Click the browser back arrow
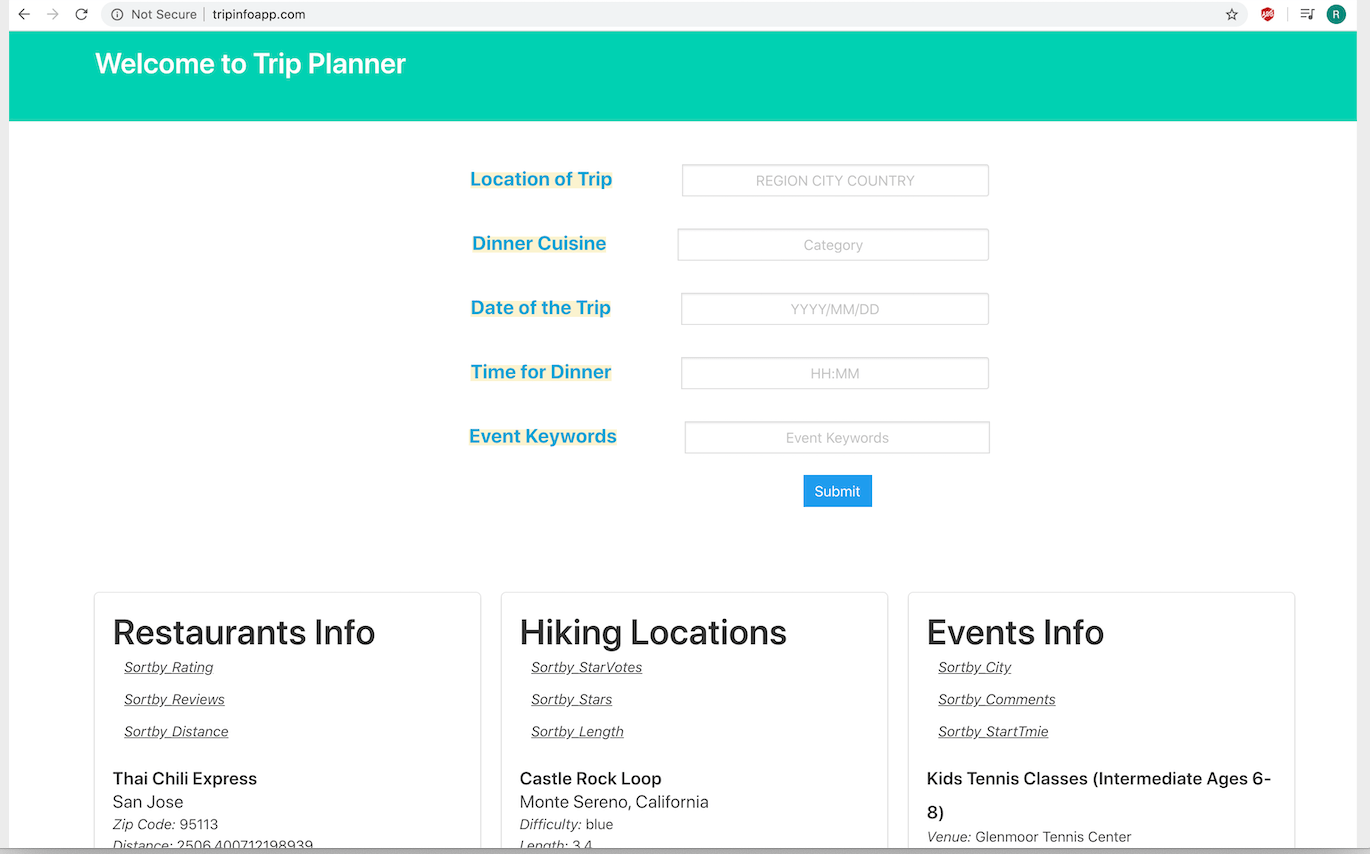The height and width of the screenshot is (854, 1370). tap(24, 14)
